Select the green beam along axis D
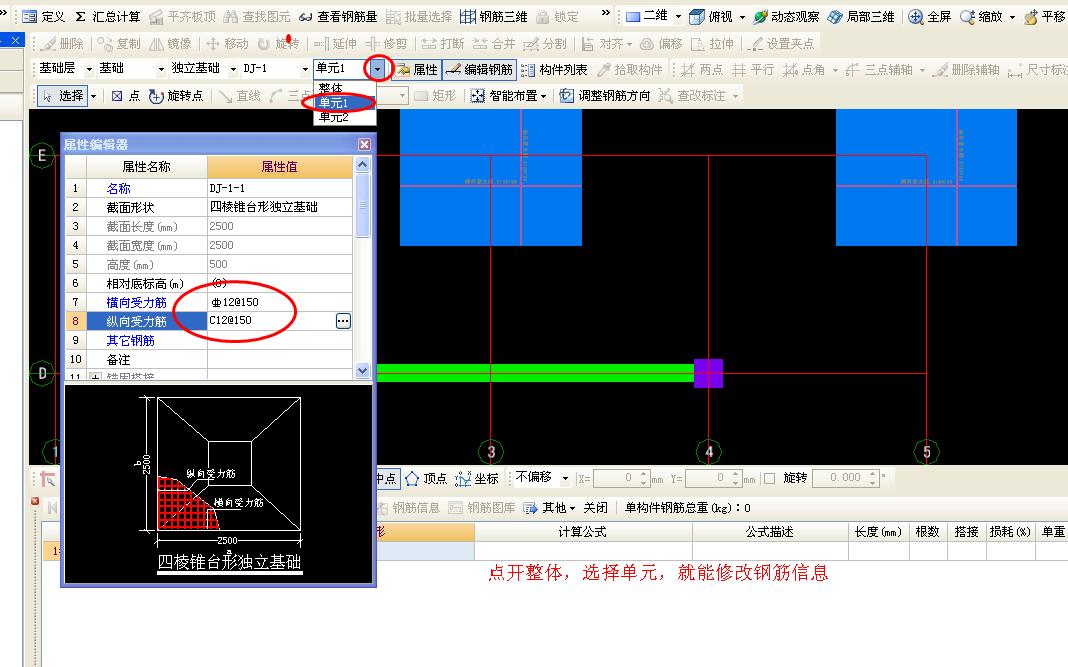Viewport: 1068px width, 667px height. coord(535,373)
